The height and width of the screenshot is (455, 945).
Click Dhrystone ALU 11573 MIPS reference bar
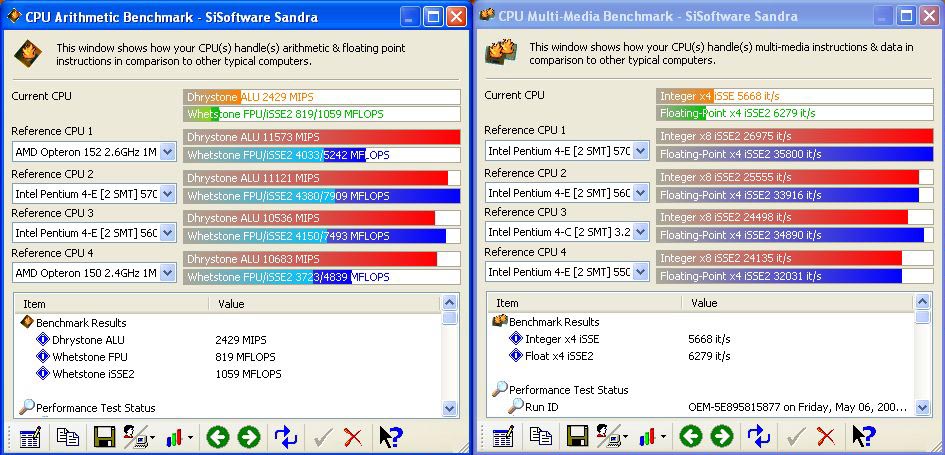click(x=322, y=137)
